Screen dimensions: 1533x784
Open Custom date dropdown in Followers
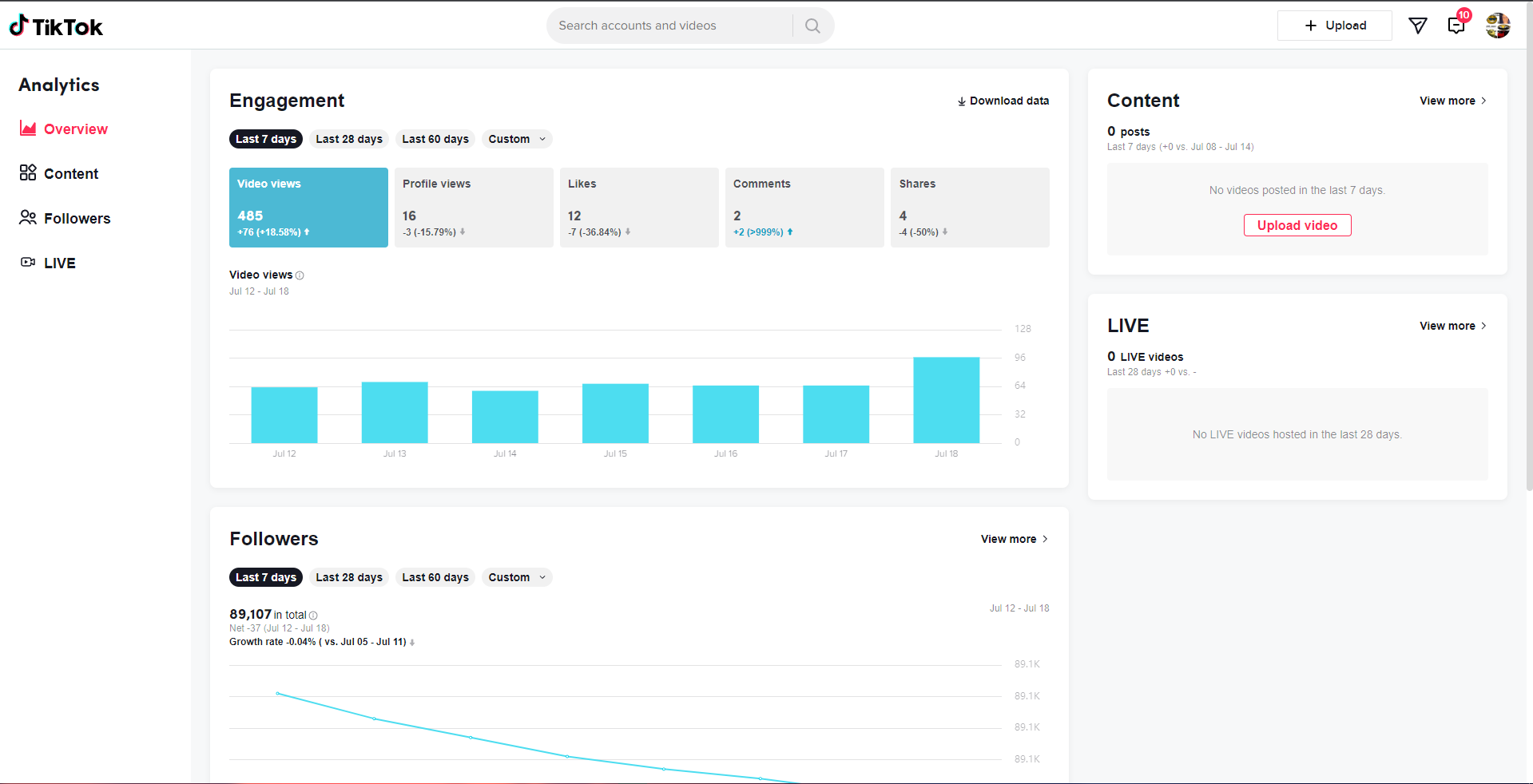[517, 577]
